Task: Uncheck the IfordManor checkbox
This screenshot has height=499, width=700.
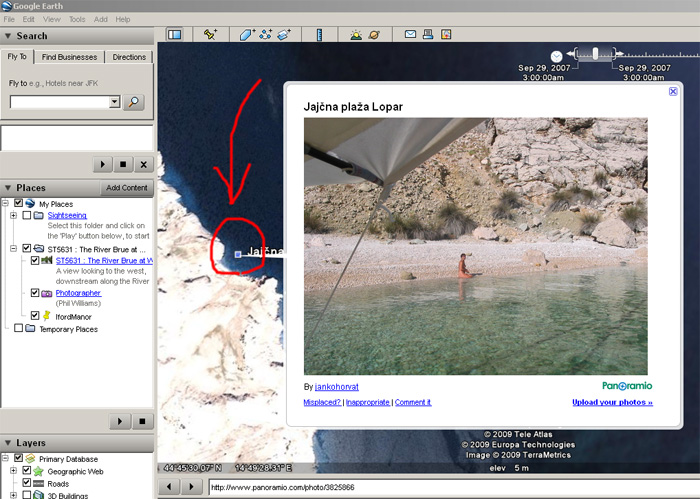Action: pos(35,315)
